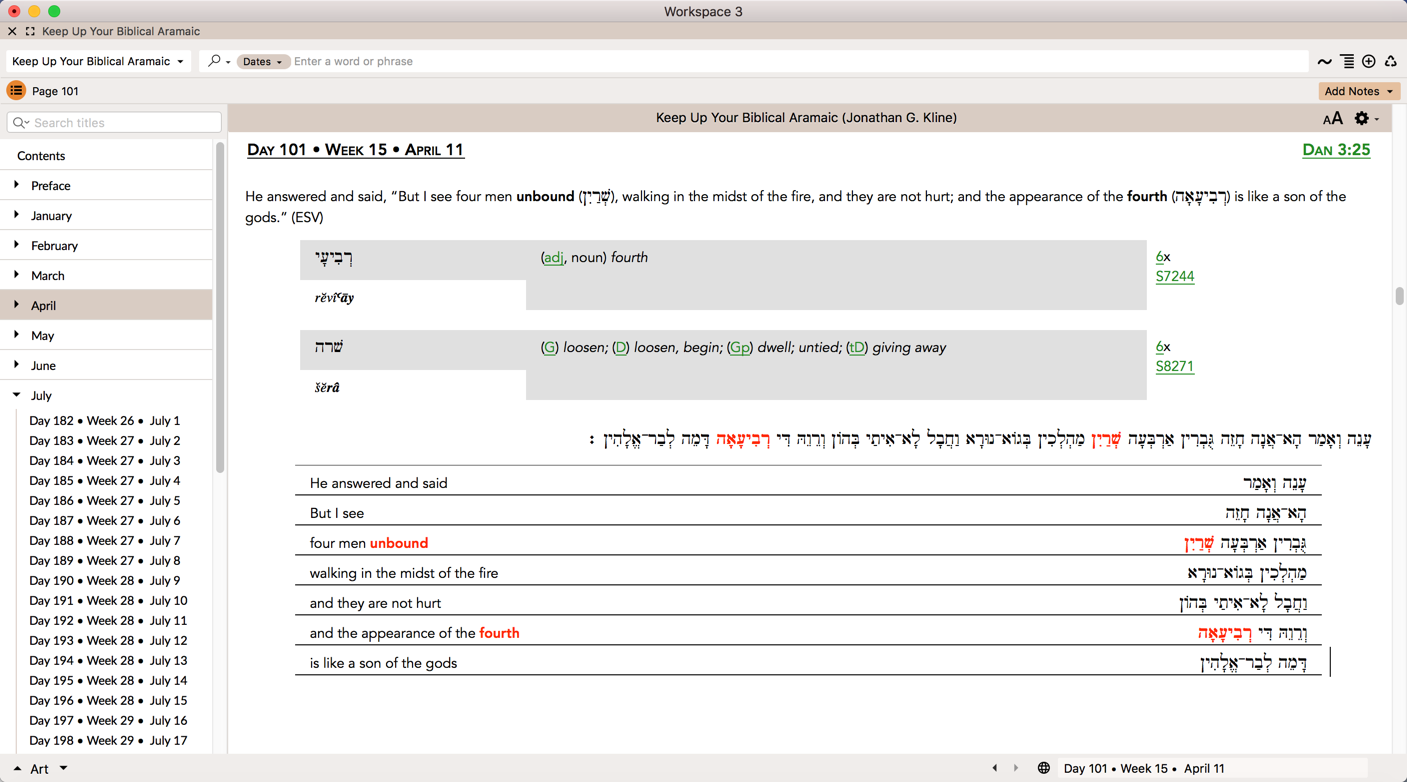Open Day 182 • Week 26 • July 1
Image resolution: width=1407 pixels, height=782 pixels.
(105, 421)
